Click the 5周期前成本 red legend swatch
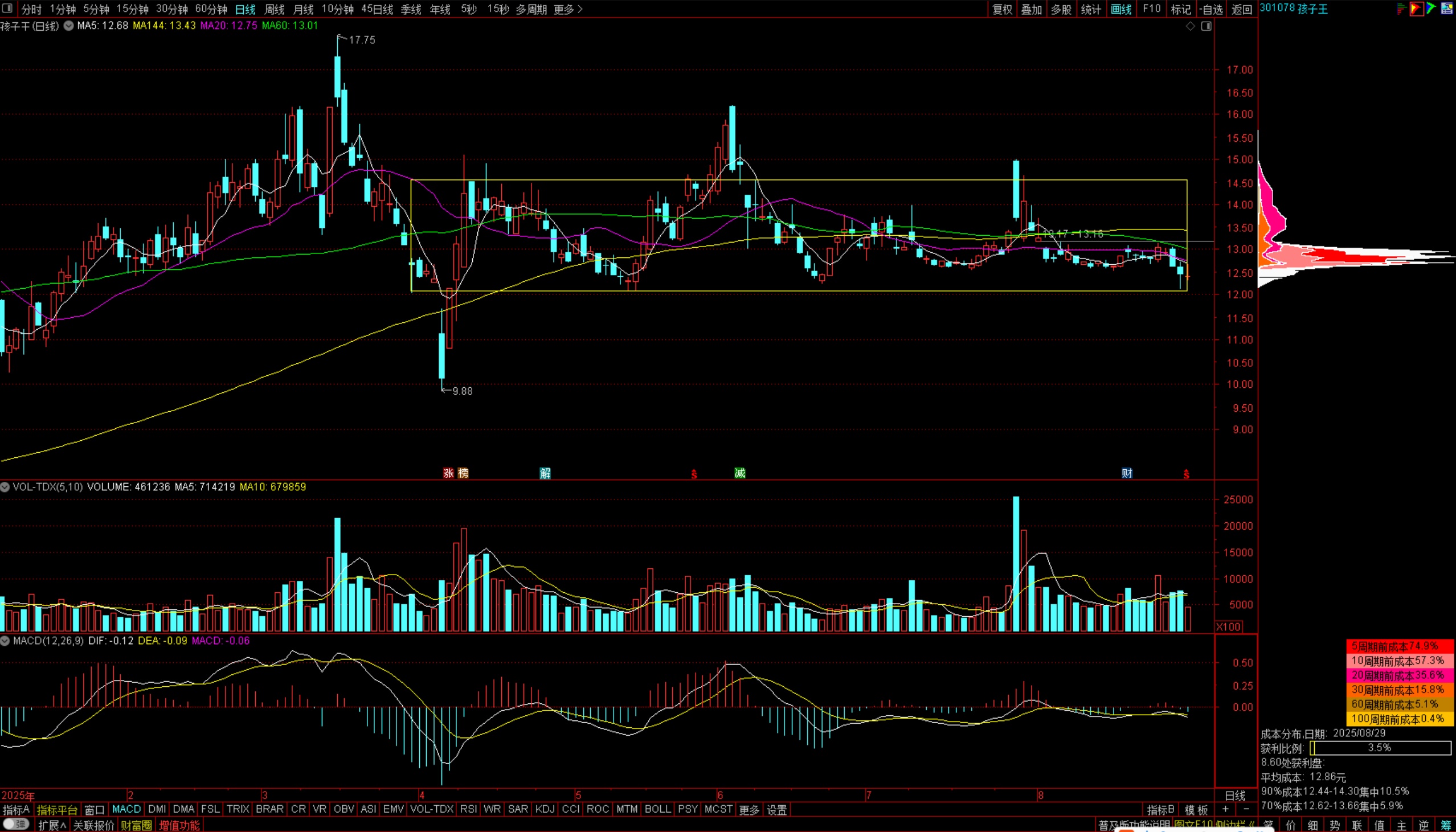The height and width of the screenshot is (832, 1456). (1400, 646)
